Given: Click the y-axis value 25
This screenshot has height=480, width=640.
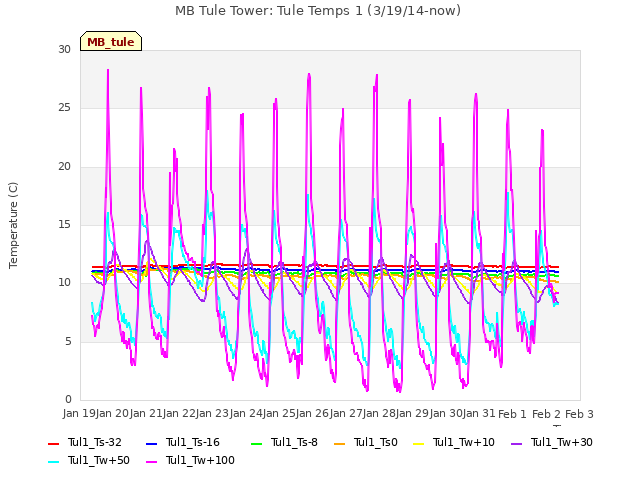Looking at the screenshot, I should point(64,108).
